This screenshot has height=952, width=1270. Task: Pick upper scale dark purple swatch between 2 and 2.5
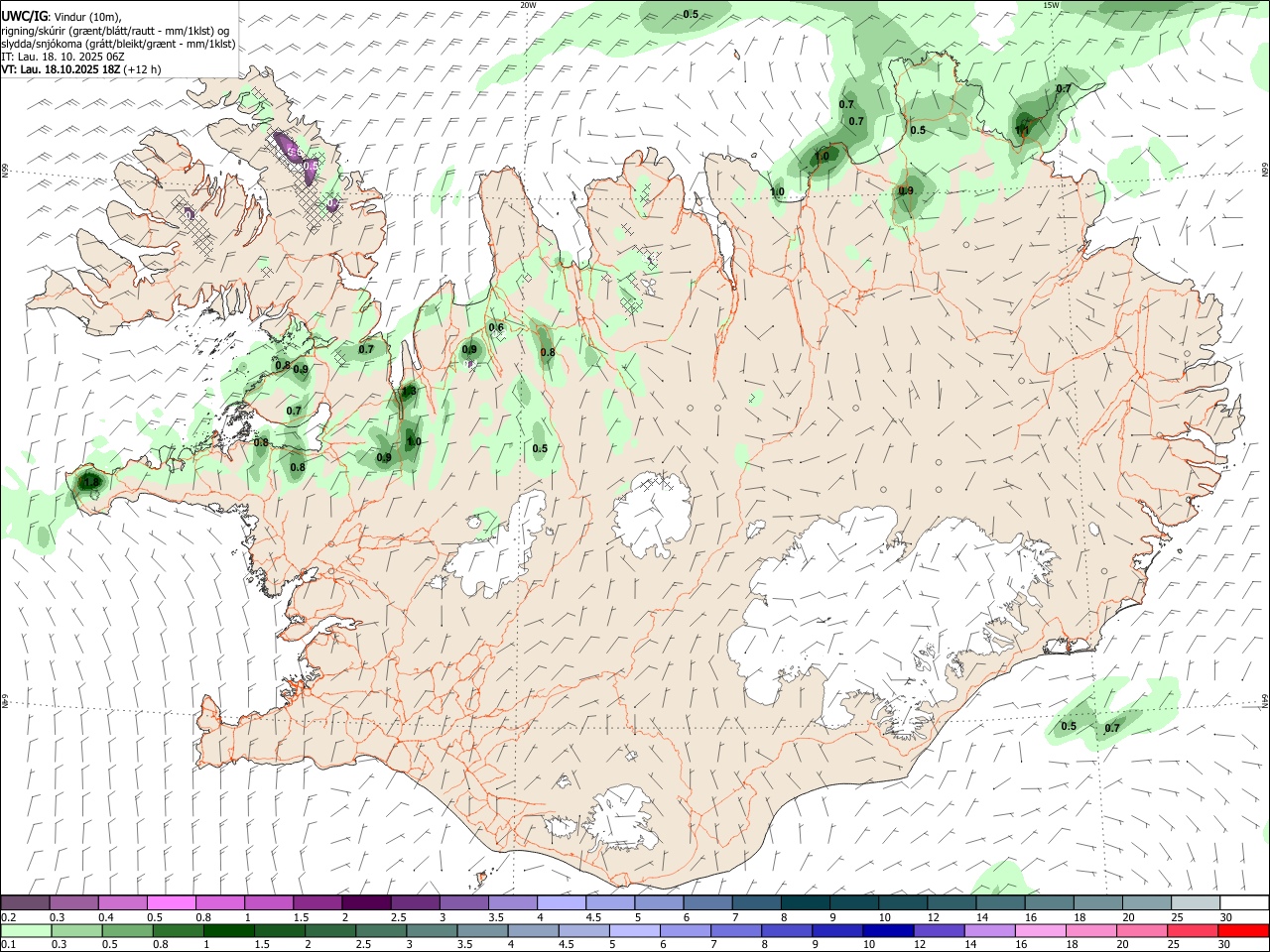pyautogui.click(x=366, y=903)
